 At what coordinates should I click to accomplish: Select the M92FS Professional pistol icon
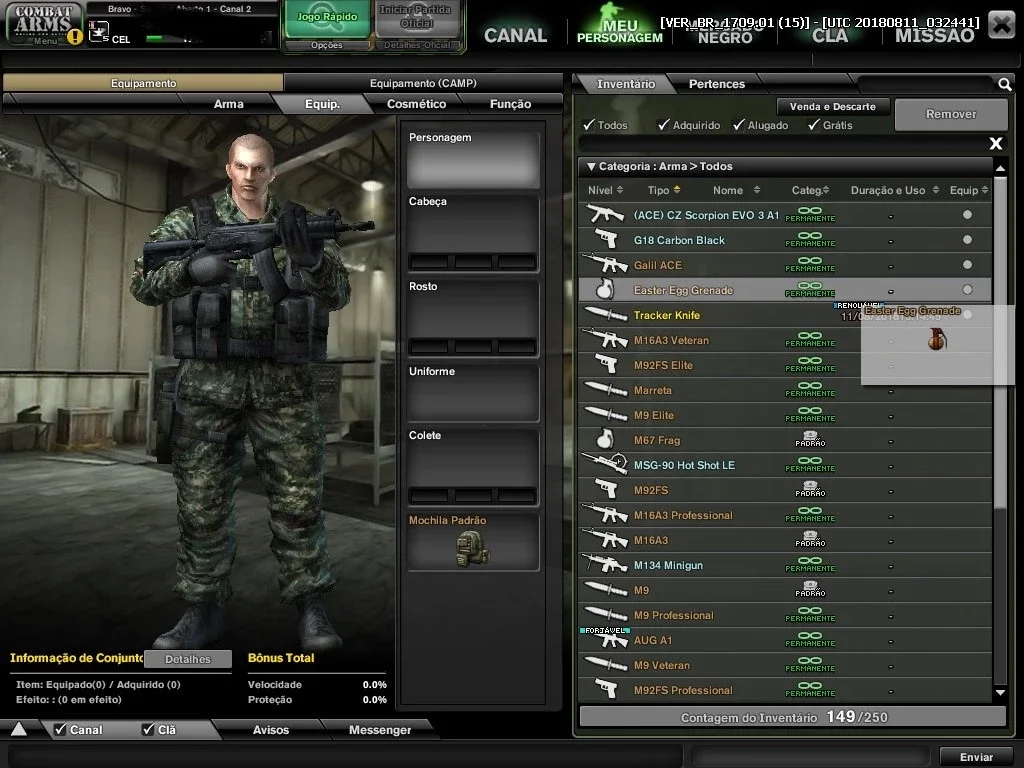[x=606, y=690]
